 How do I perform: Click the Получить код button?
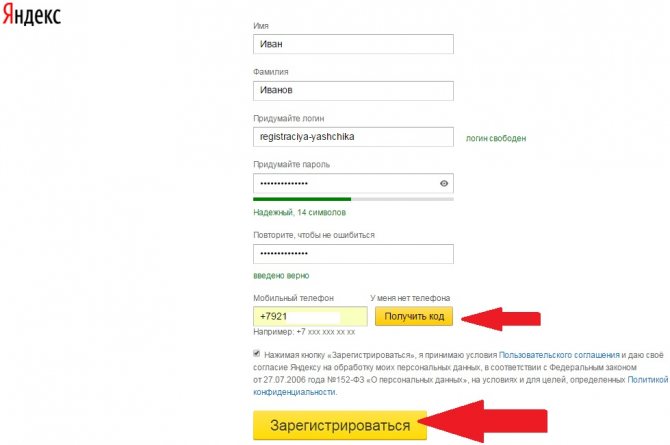(x=414, y=316)
